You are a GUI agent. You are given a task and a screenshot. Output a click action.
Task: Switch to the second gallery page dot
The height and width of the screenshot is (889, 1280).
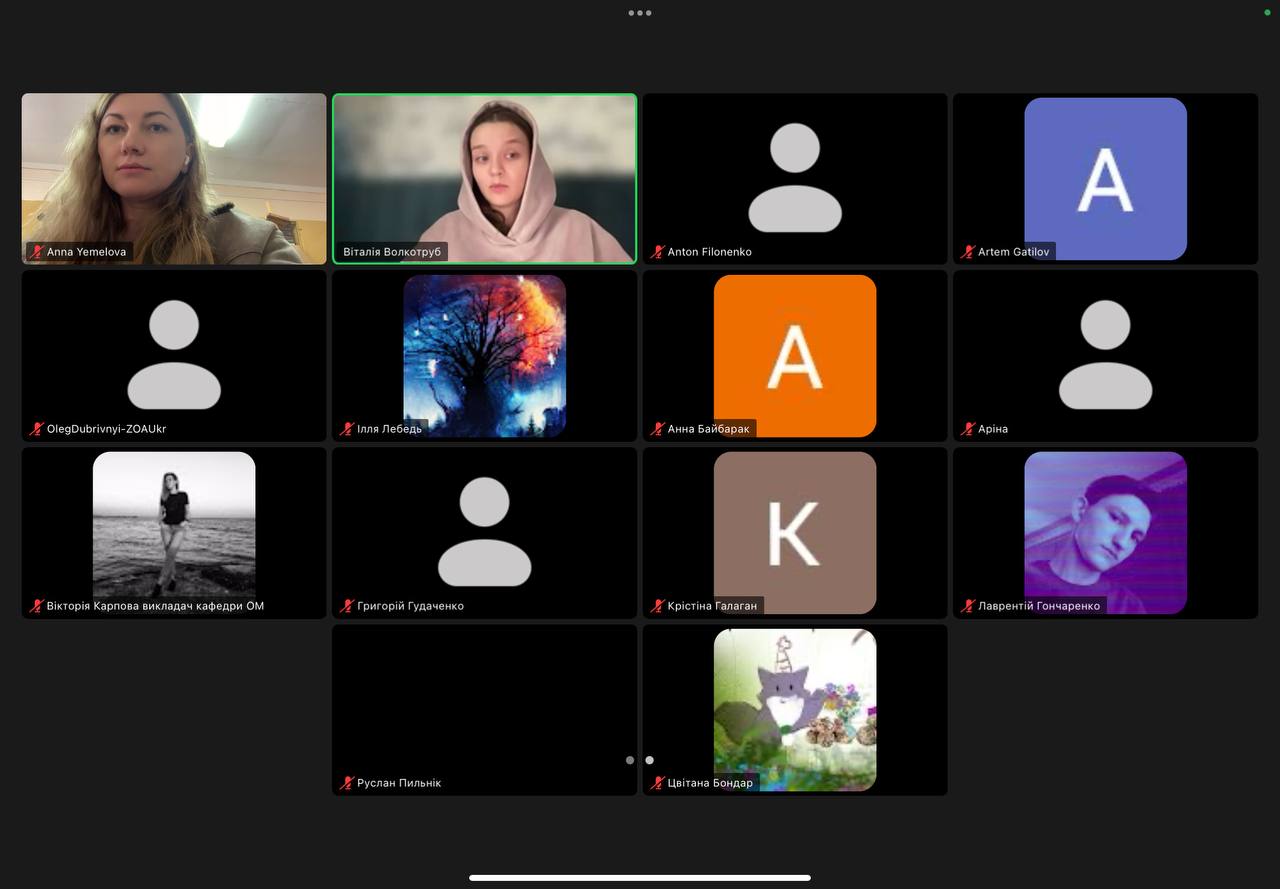649,760
